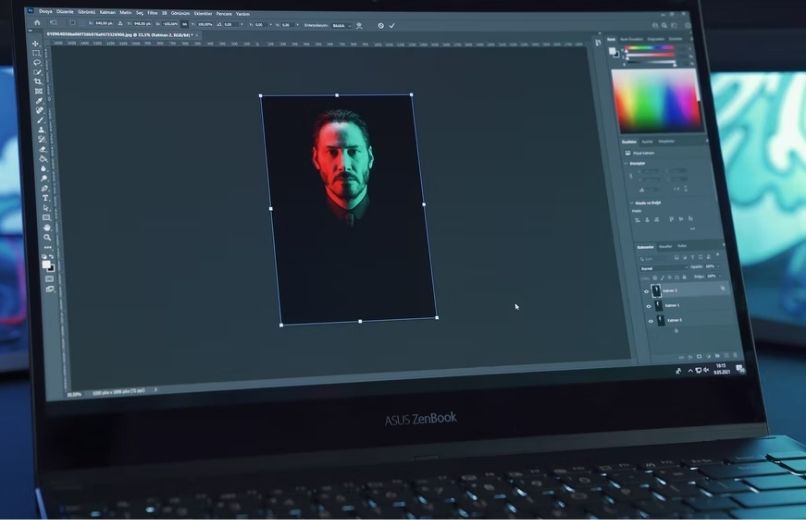Open the Katman menu
The width and height of the screenshot is (806, 520).
coord(108,12)
